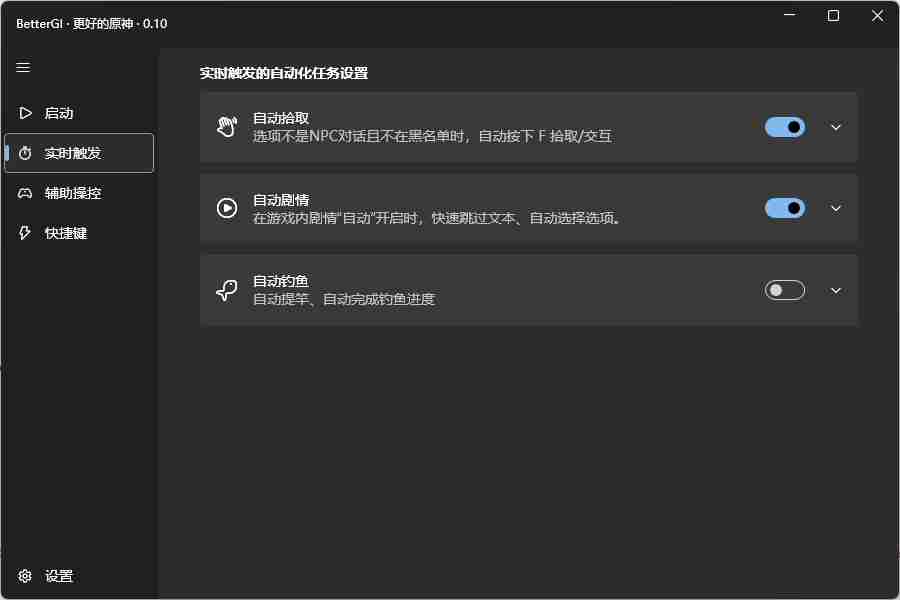The height and width of the screenshot is (600, 900).
Task: Click the play-circle icon of 自动剧情
Action: pos(227,208)
